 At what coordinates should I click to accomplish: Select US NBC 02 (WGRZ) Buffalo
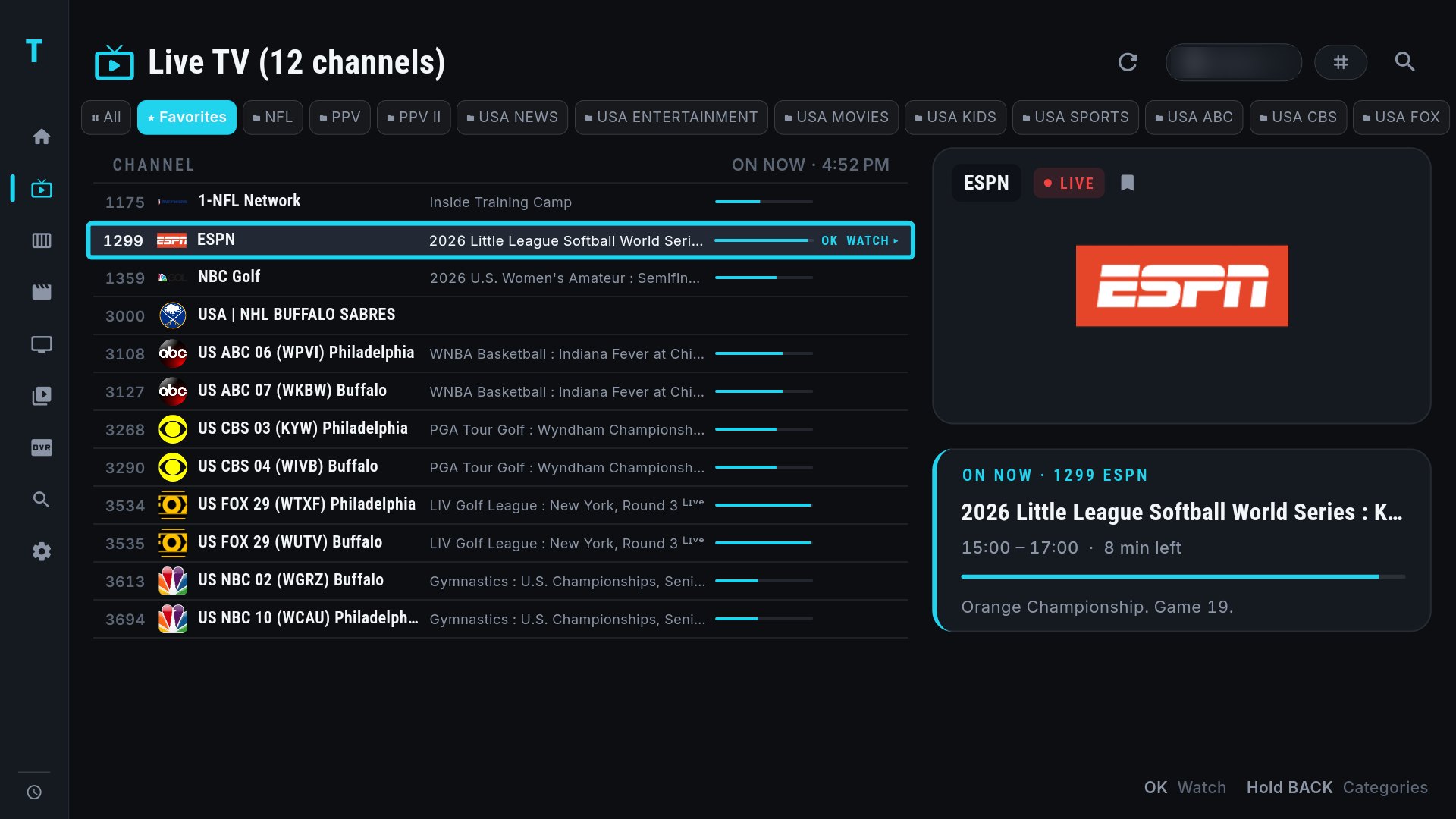(x=500, y=581)
